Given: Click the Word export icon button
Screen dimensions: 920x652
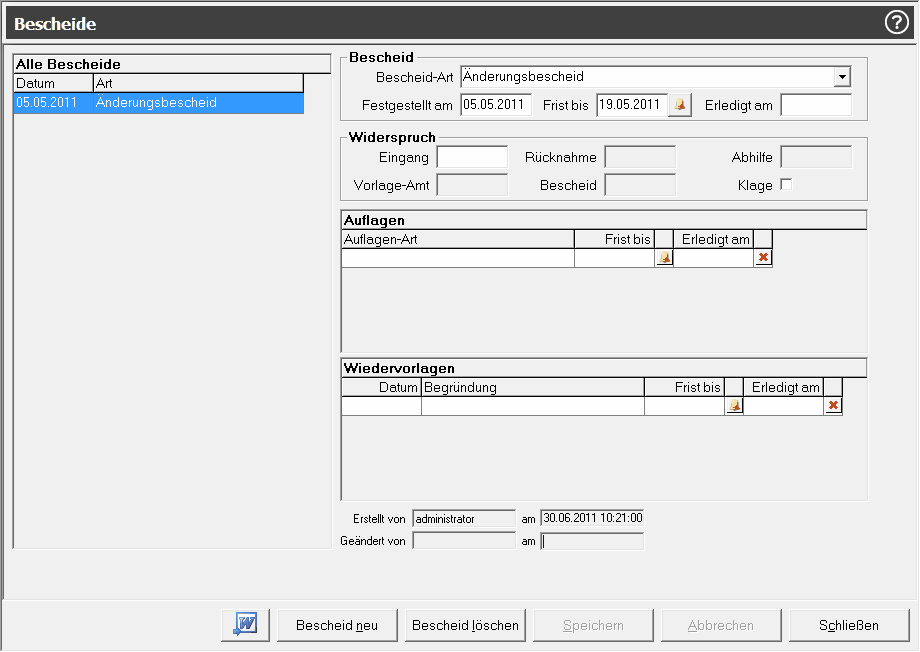Looking at the screenshot, I should (x=246, y=625).
